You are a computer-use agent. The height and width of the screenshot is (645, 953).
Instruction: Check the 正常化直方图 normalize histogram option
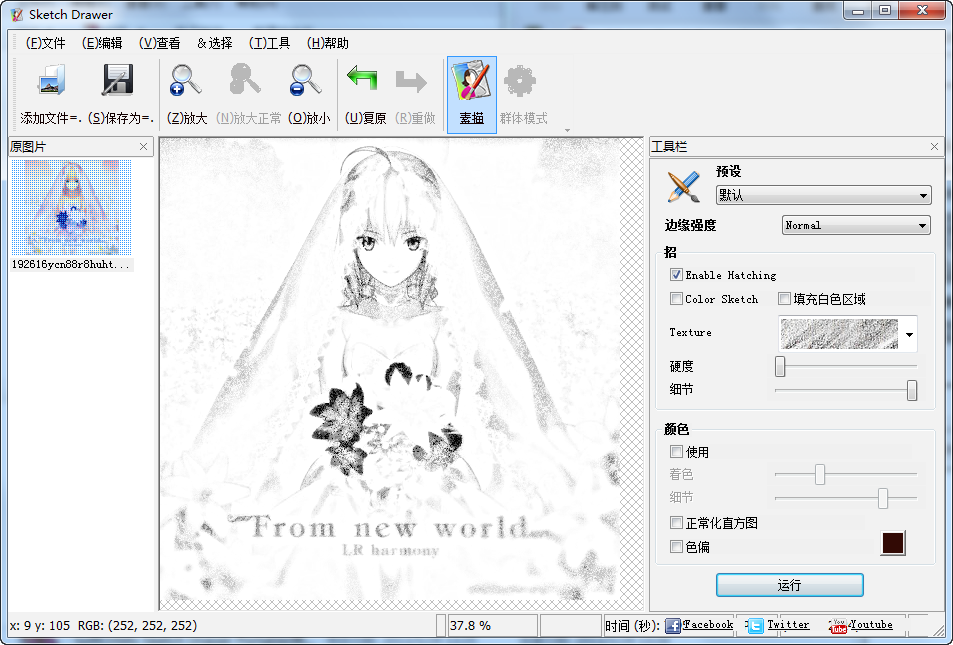pyautogui.click(x=677, y=522)
